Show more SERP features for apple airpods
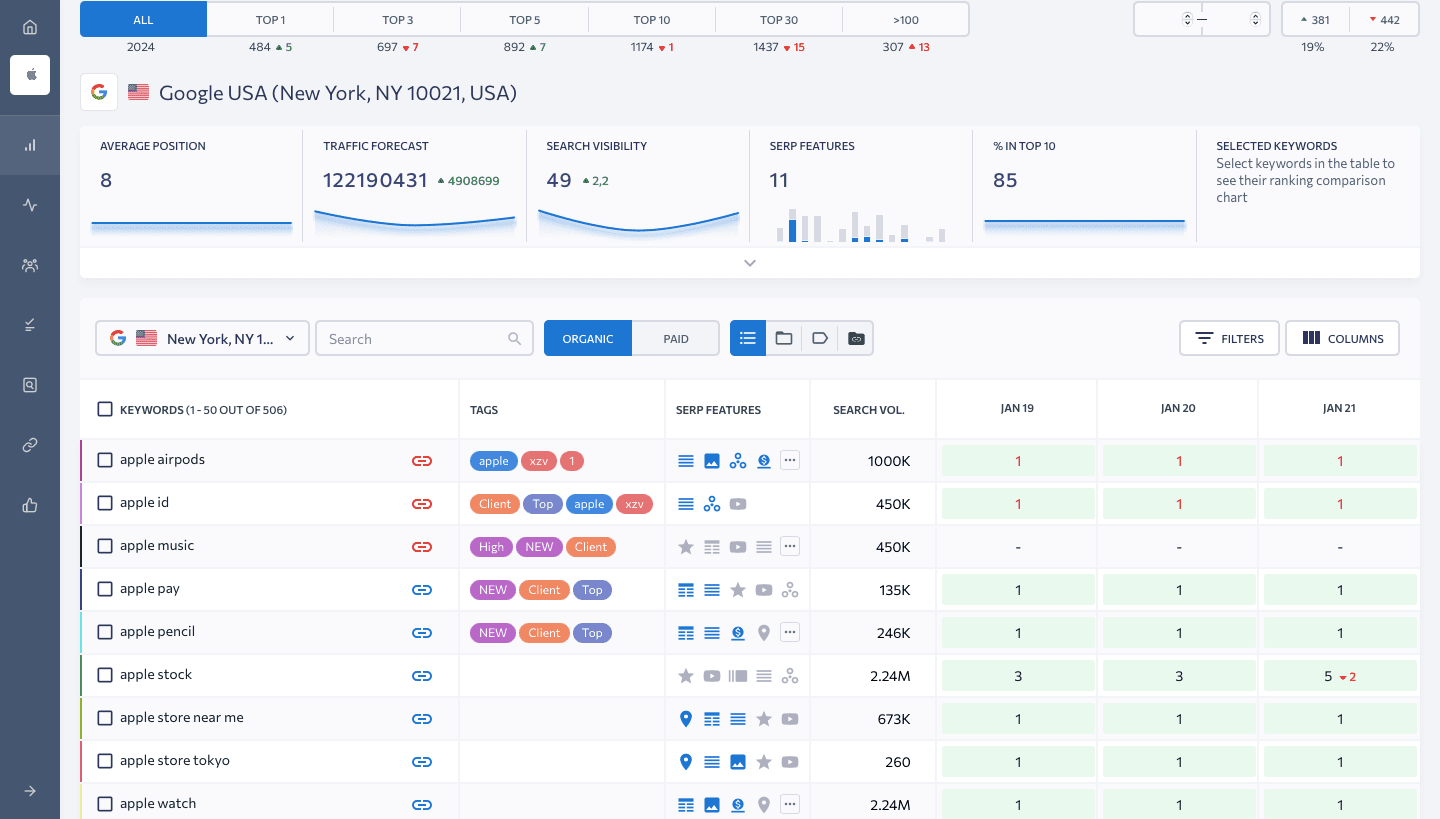1440x819 pixels. [x=790, y=461]
